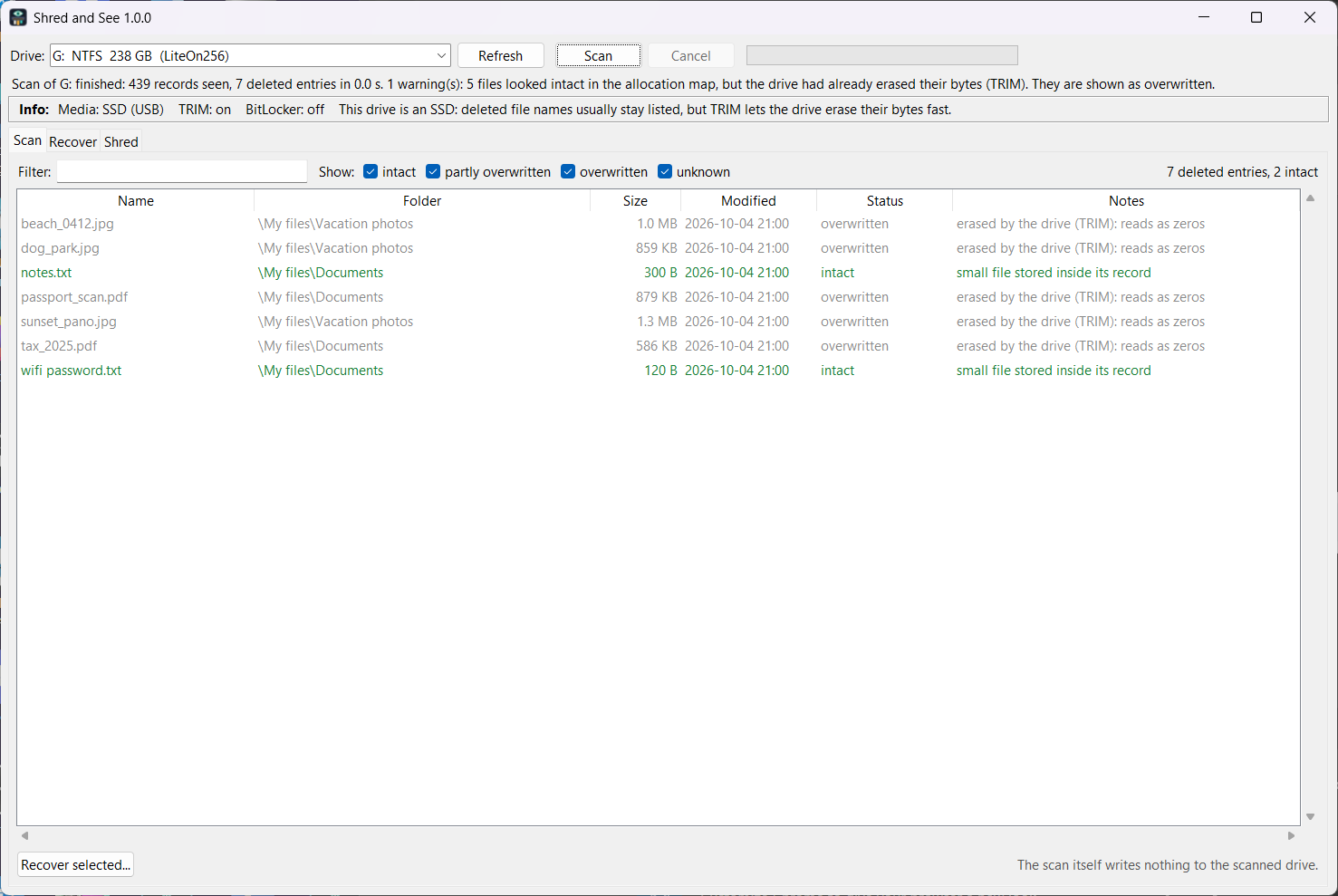Click the scan progress bar

[881, 55]
